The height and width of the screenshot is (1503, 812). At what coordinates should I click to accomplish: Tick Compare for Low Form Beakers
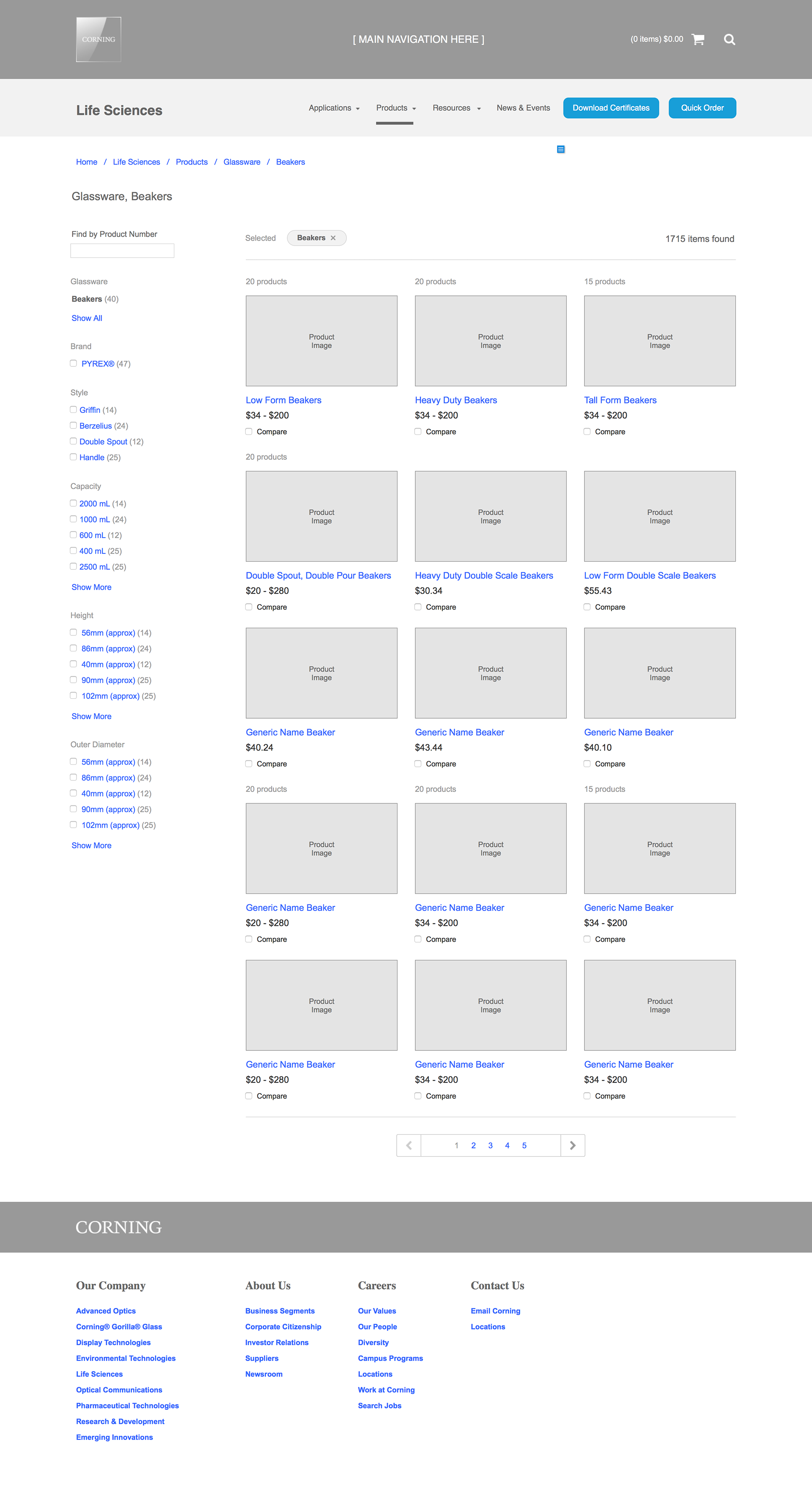coord(249,432)
